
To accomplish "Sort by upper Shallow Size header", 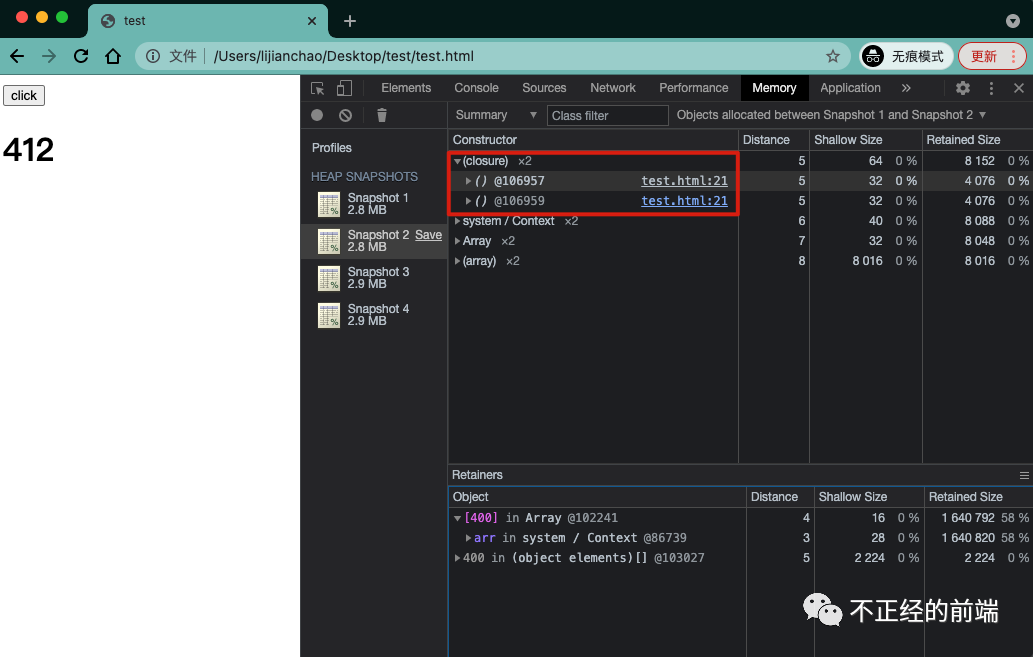I will (865, 140).
